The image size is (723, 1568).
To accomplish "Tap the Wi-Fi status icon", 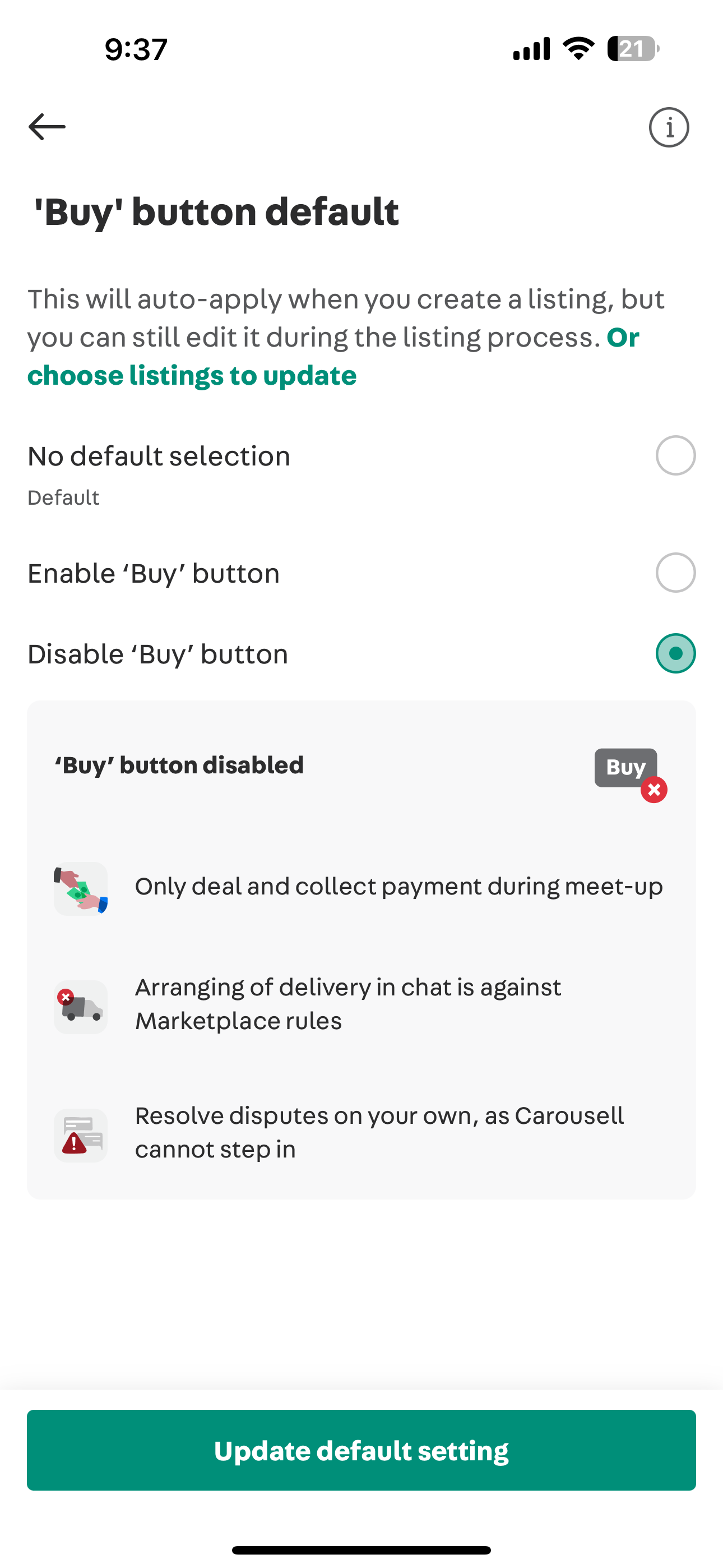I will [x=579, y=49].
